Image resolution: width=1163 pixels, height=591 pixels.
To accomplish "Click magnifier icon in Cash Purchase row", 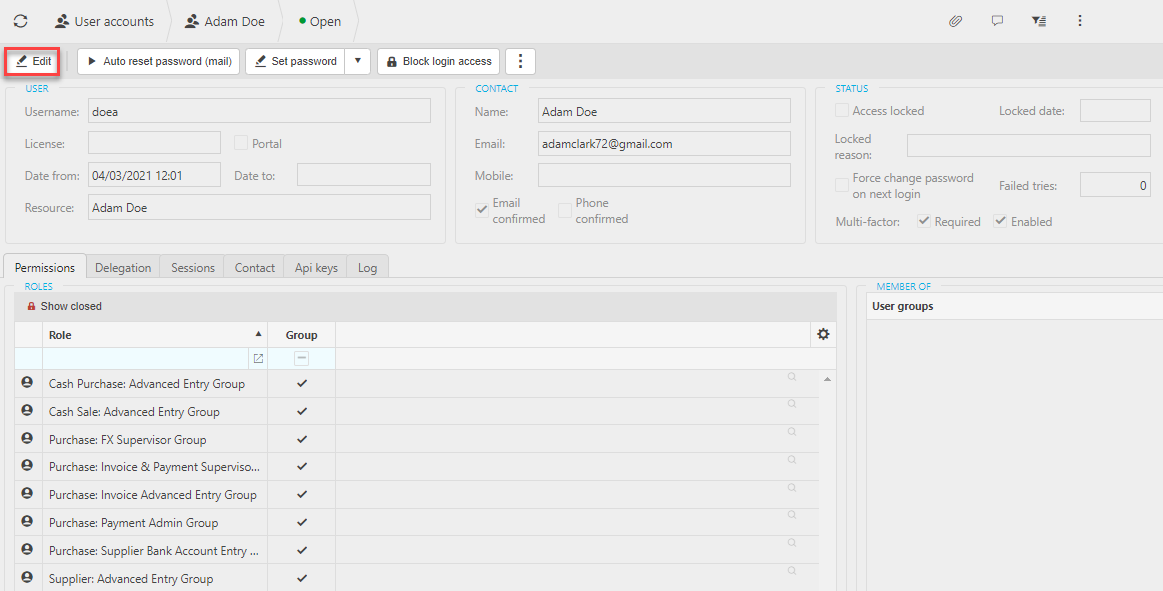I will click(x=792, y=377).
